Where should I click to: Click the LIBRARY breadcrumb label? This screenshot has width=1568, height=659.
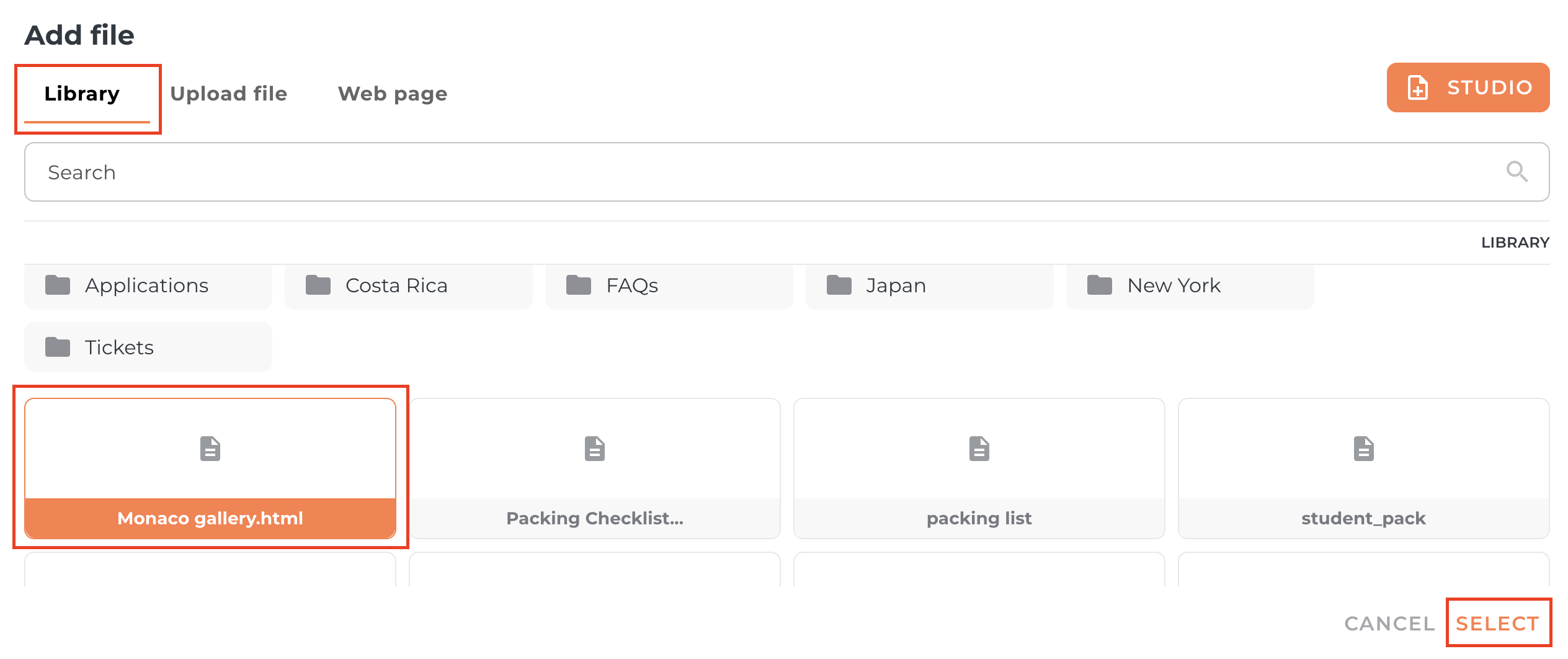click(x=1515, y=243)
